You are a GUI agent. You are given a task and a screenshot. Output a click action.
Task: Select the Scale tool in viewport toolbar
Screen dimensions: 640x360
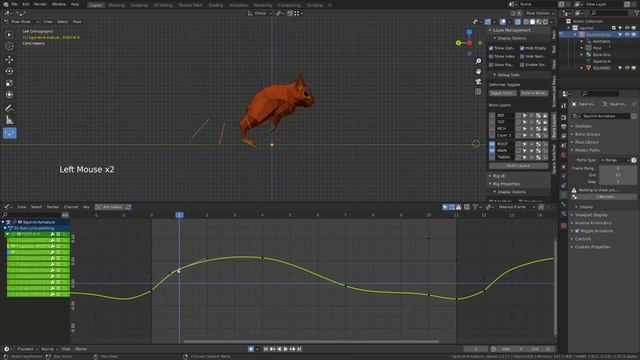pos(9,83)
